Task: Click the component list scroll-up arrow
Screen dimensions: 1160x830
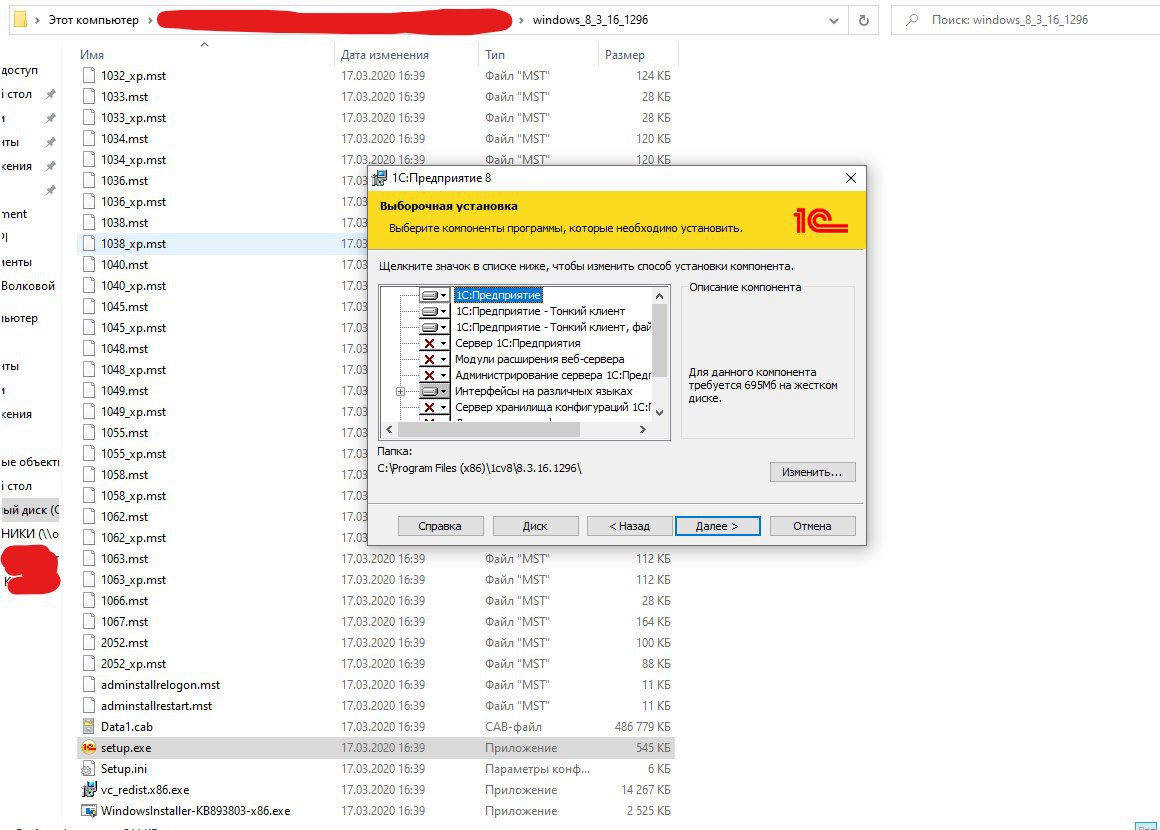Action: 660,296
